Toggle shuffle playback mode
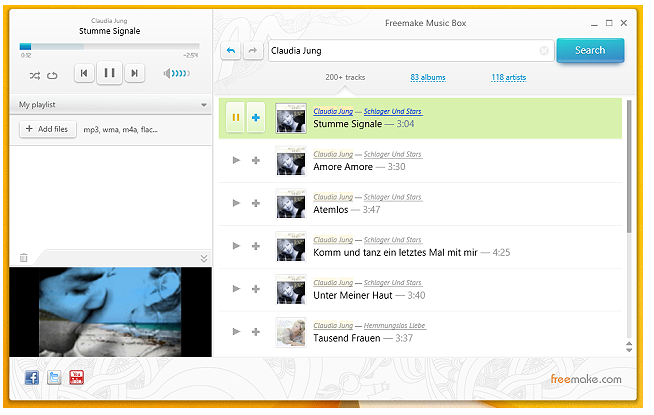Viewport: 654px width, 415px height. [35, 75]
